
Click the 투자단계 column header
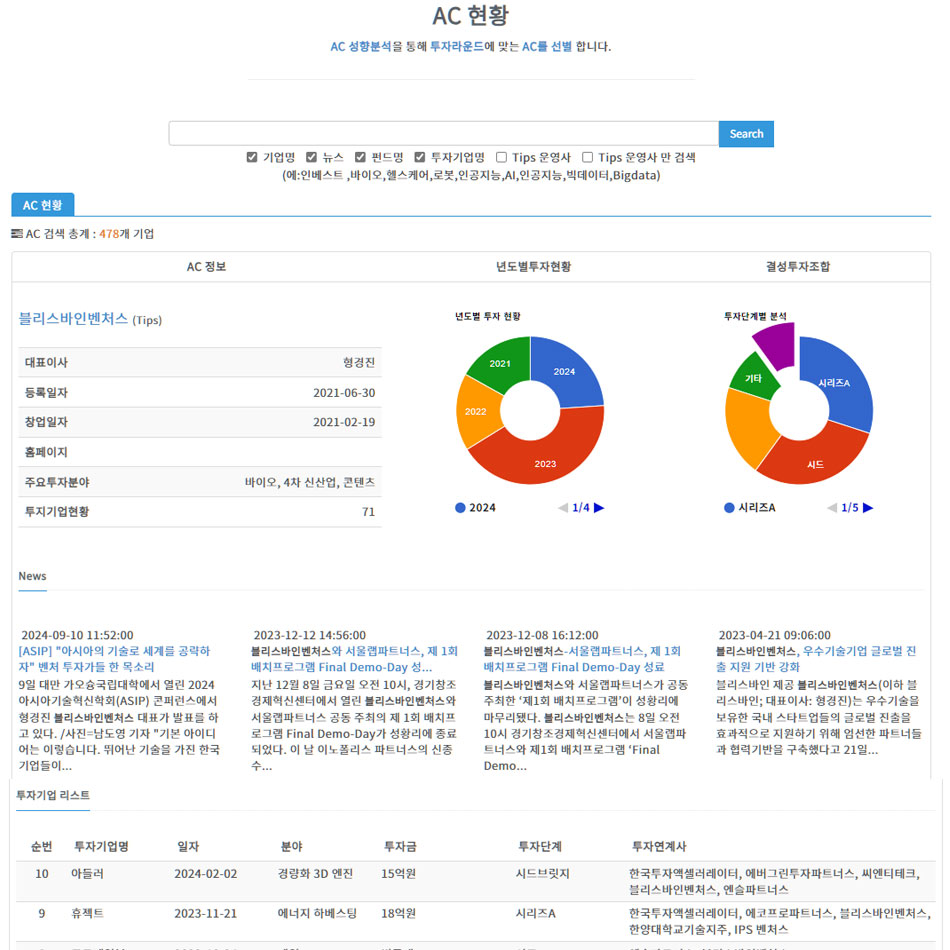pos(540,846)
